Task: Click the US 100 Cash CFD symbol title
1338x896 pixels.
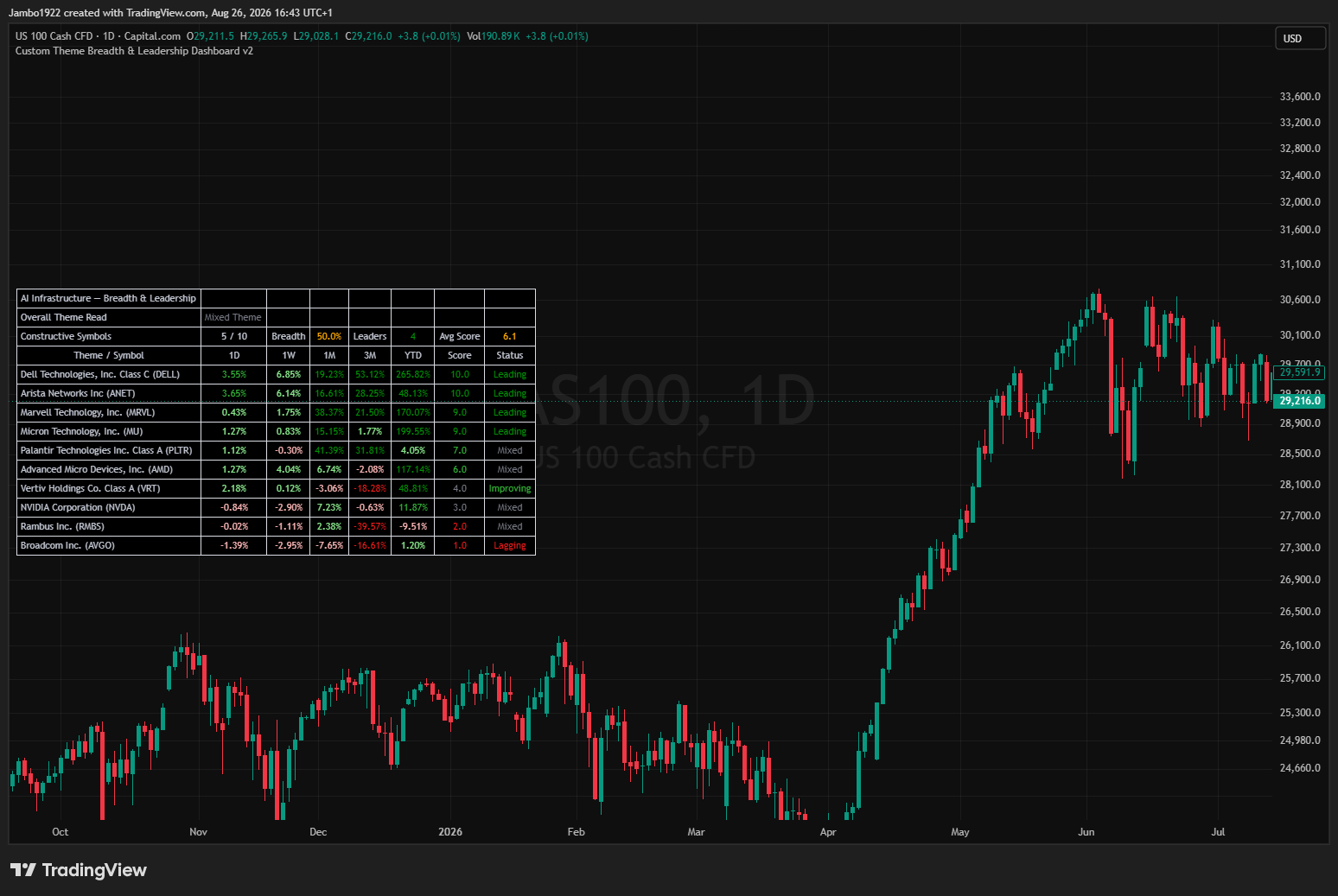Action: coord(54,36)
